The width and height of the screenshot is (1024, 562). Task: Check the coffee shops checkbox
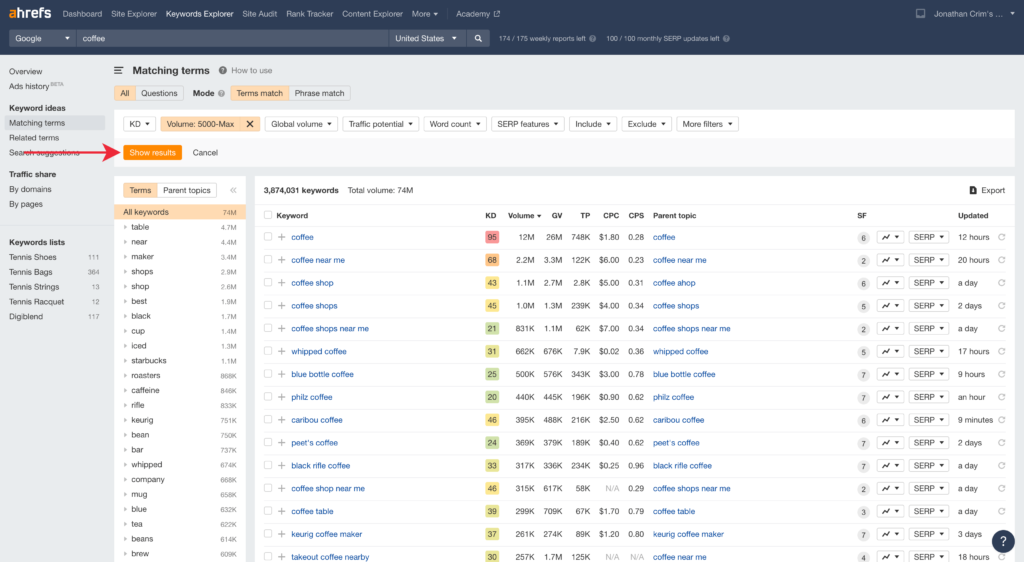268,305
